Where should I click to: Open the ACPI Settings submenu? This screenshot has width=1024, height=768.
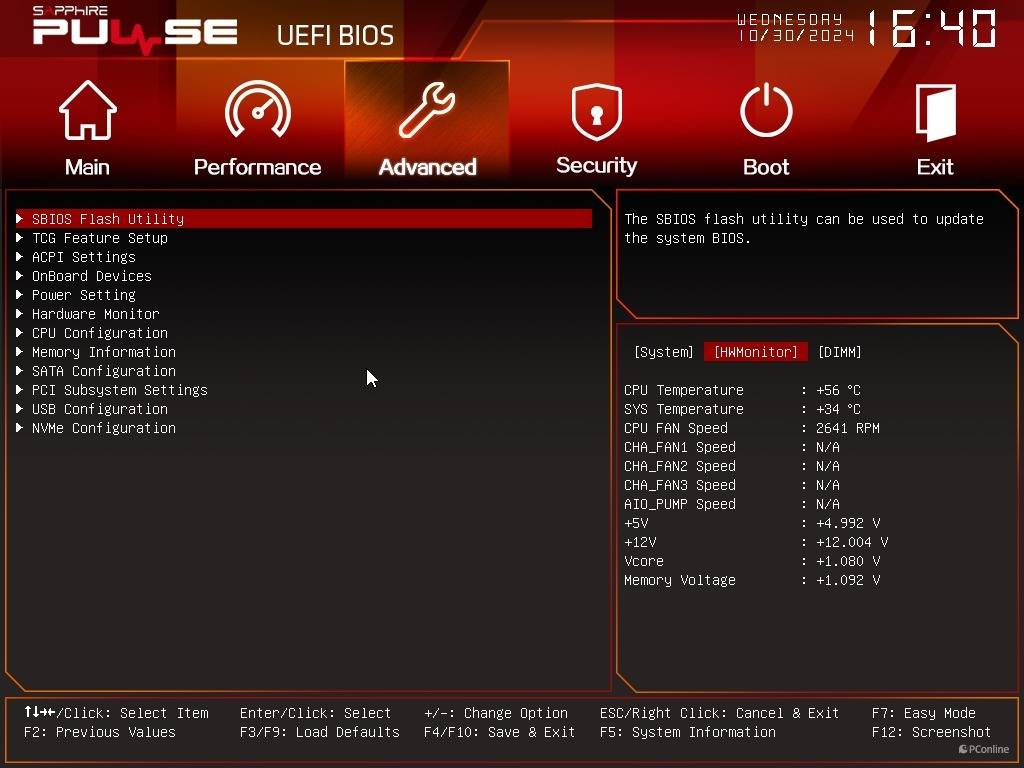pos(84,257)
